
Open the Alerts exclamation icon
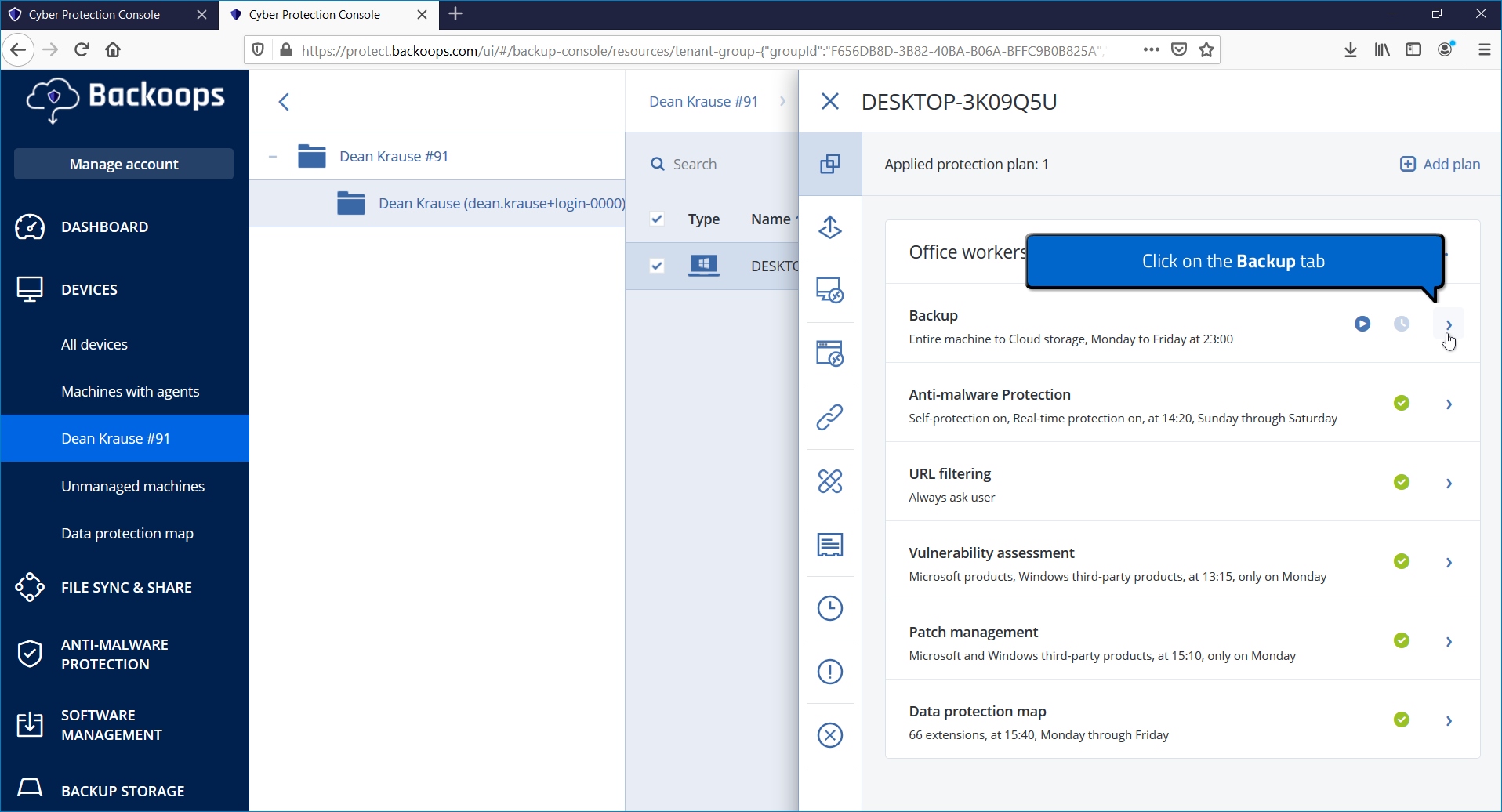(830, 672)
